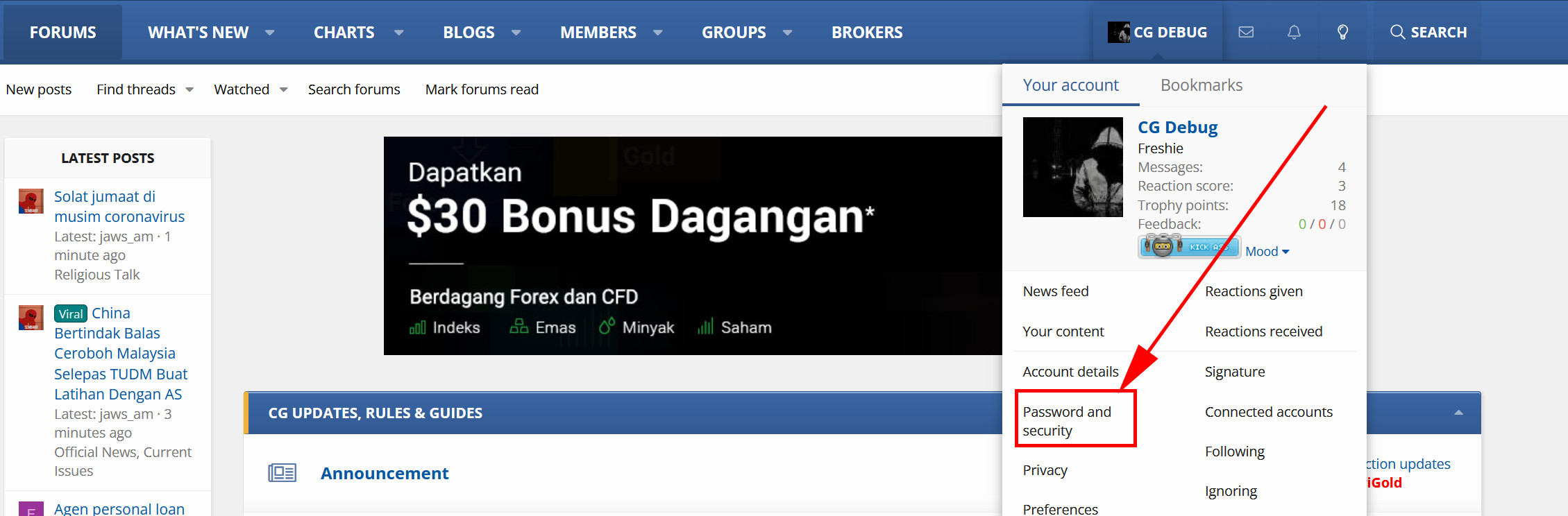
Task: Open the Watched dropdown arrow
Action: click(x=284, y=89)
